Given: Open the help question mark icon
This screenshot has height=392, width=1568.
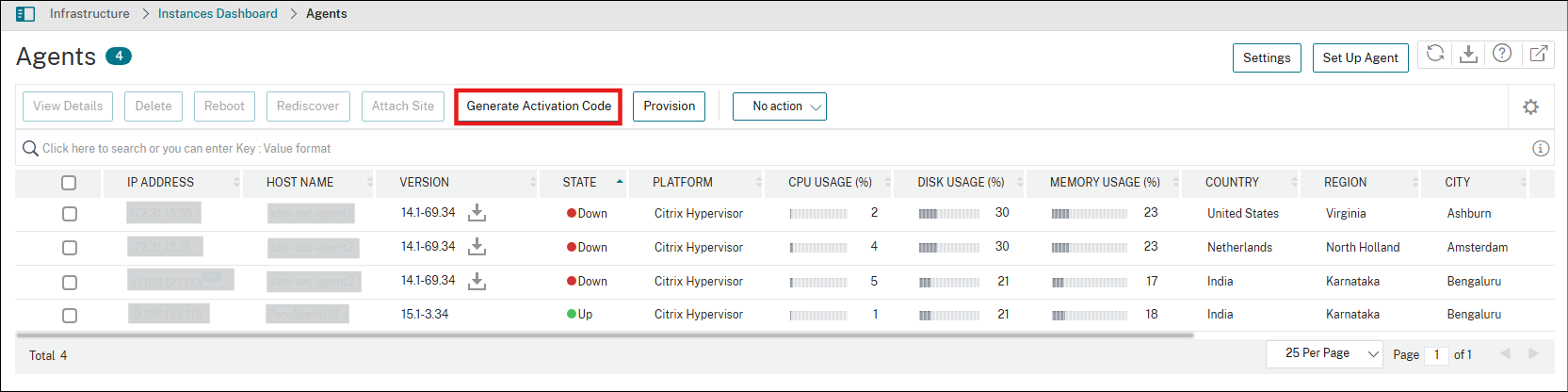Looking at the screenshot, I should [x=1502, y=54].
